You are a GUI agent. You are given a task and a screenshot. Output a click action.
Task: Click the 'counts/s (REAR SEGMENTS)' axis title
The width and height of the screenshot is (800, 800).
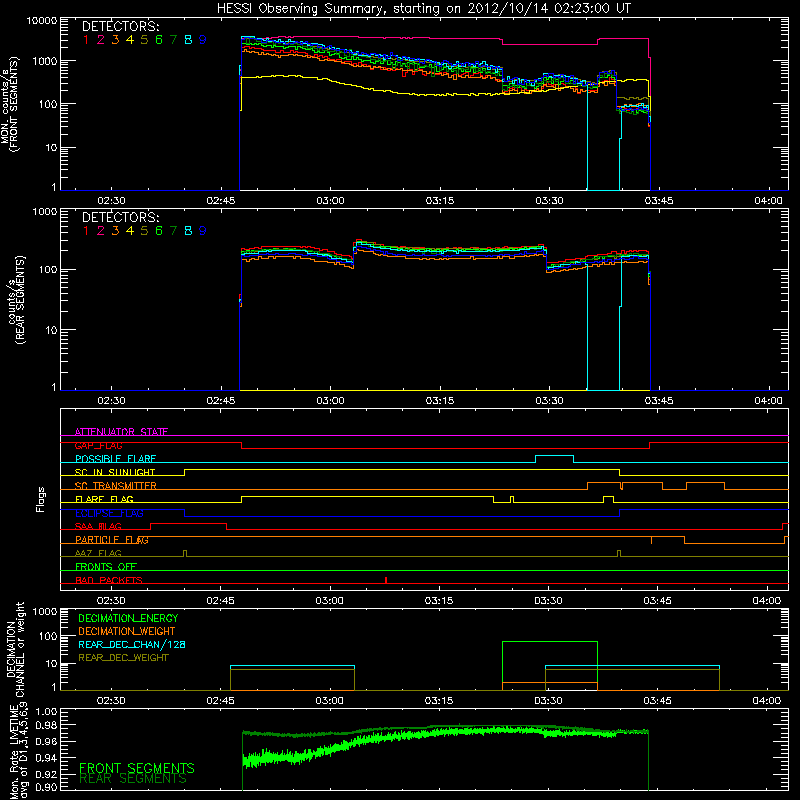pos(15,300)
